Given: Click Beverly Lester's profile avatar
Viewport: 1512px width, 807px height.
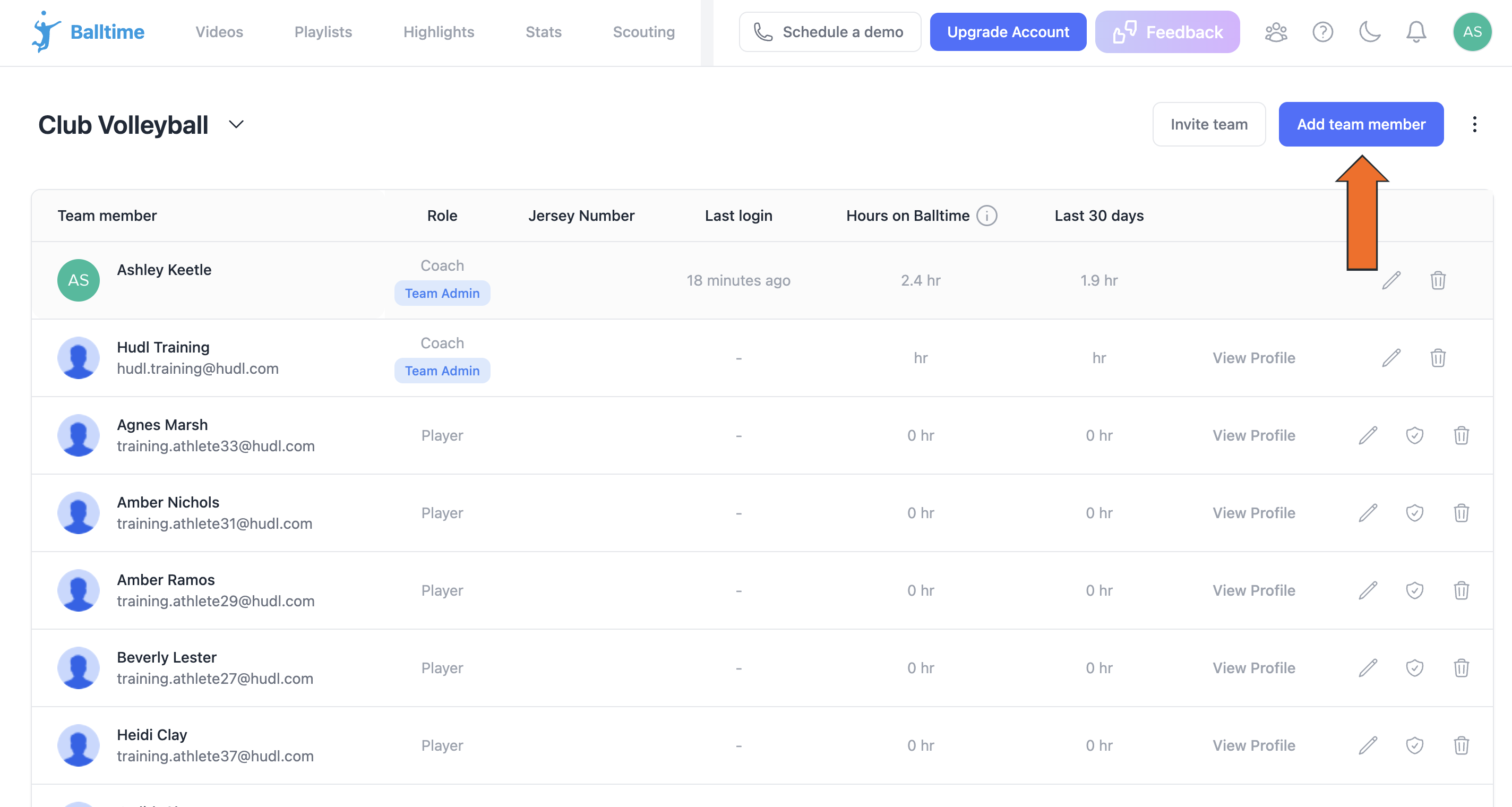Looking at the screenshot, I should pyautogui.click(x=78, y=668).
